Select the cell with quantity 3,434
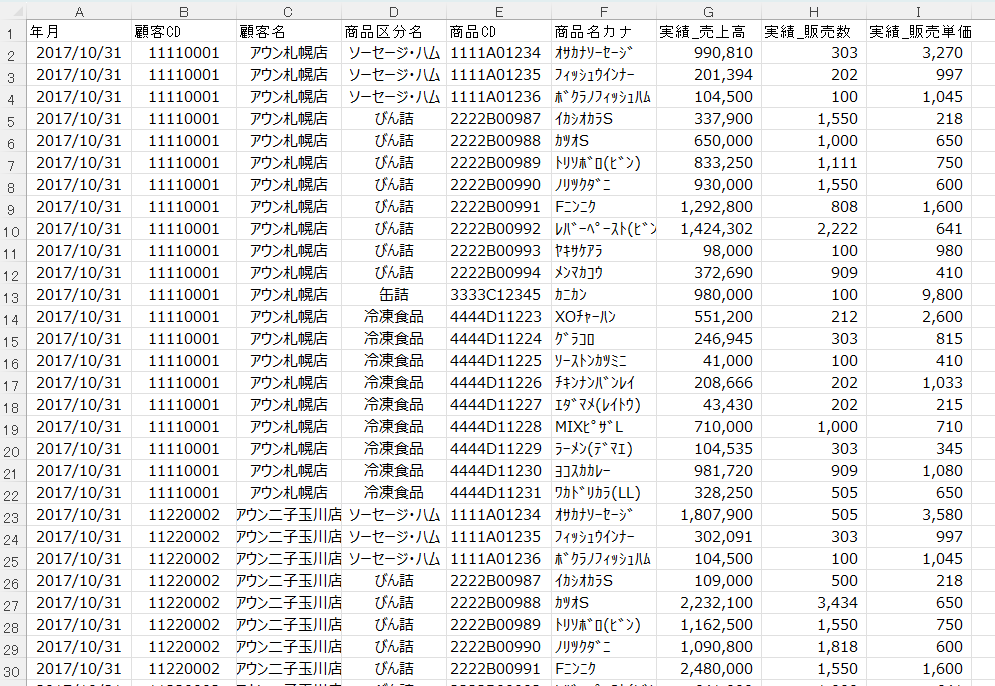 813,603
